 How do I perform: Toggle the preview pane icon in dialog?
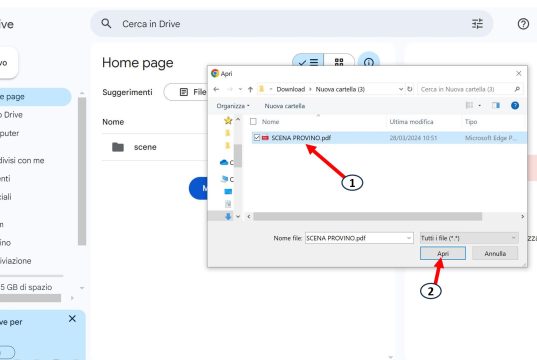click(496, 105)
